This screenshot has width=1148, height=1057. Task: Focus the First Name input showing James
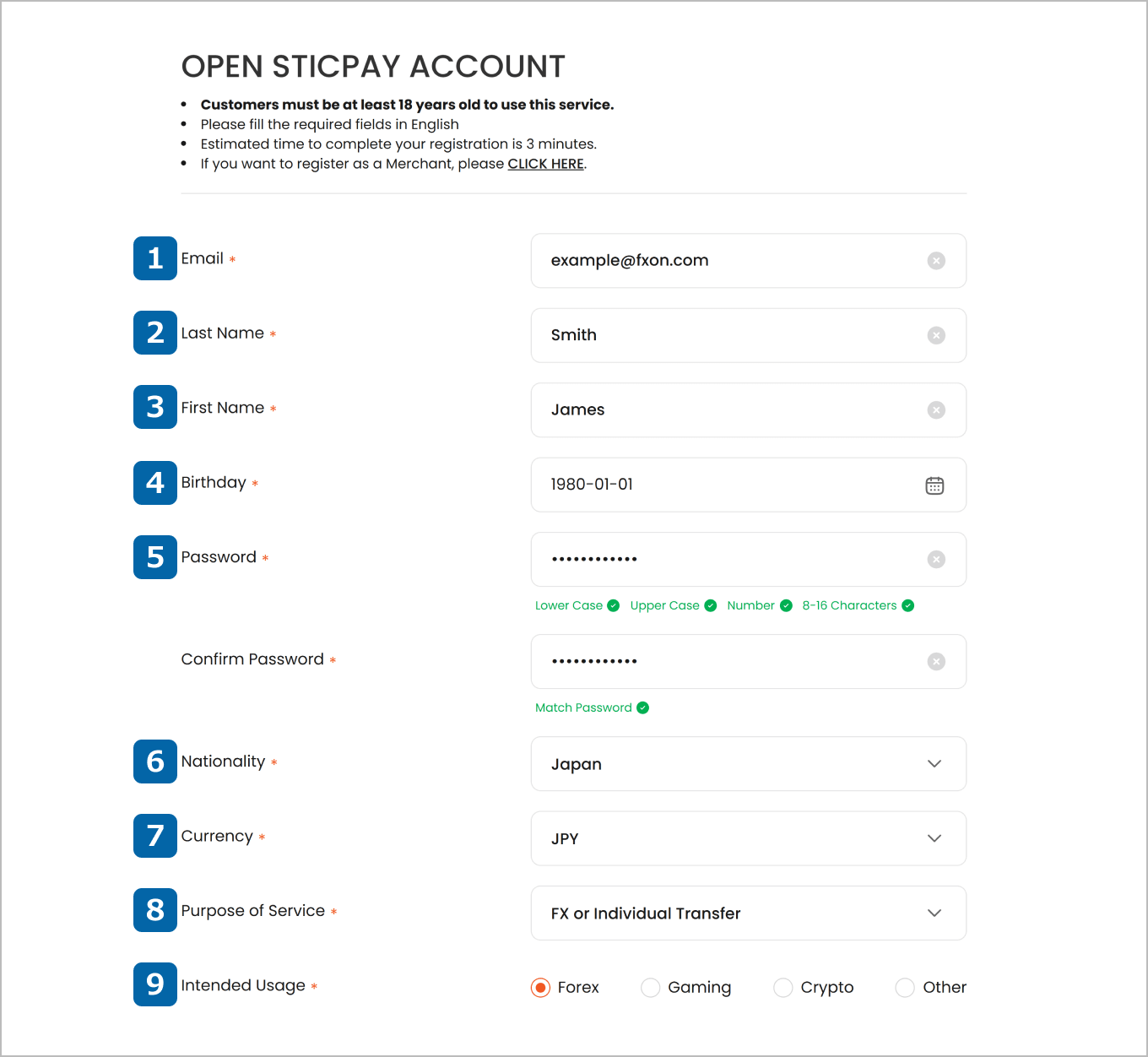[749, 409]
